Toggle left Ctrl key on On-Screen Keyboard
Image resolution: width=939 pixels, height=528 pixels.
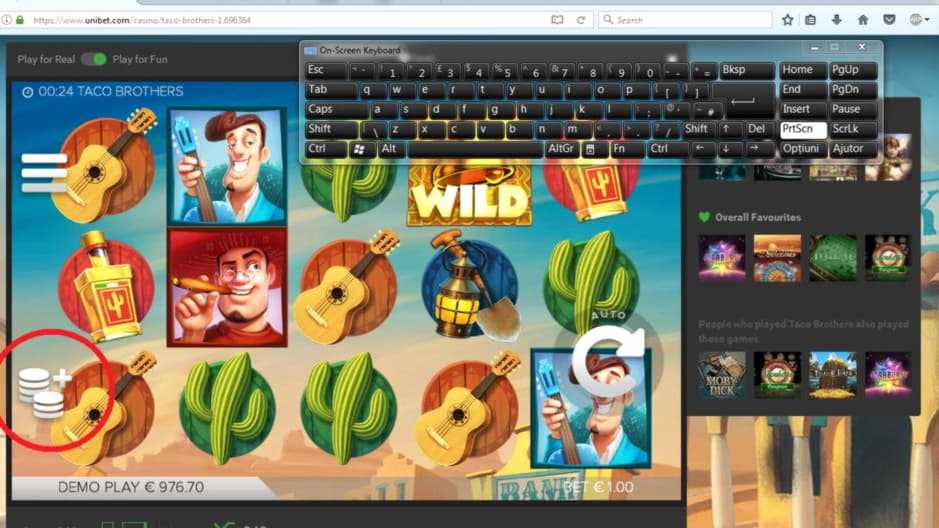coord(325,150)
